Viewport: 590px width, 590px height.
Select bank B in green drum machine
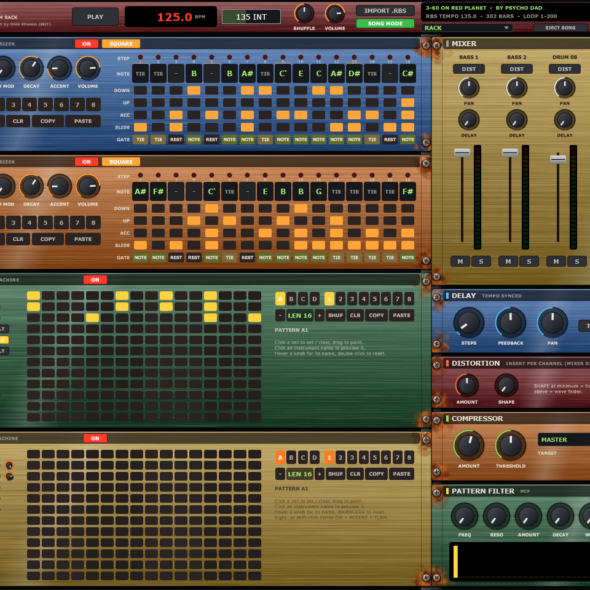[291, 299]
